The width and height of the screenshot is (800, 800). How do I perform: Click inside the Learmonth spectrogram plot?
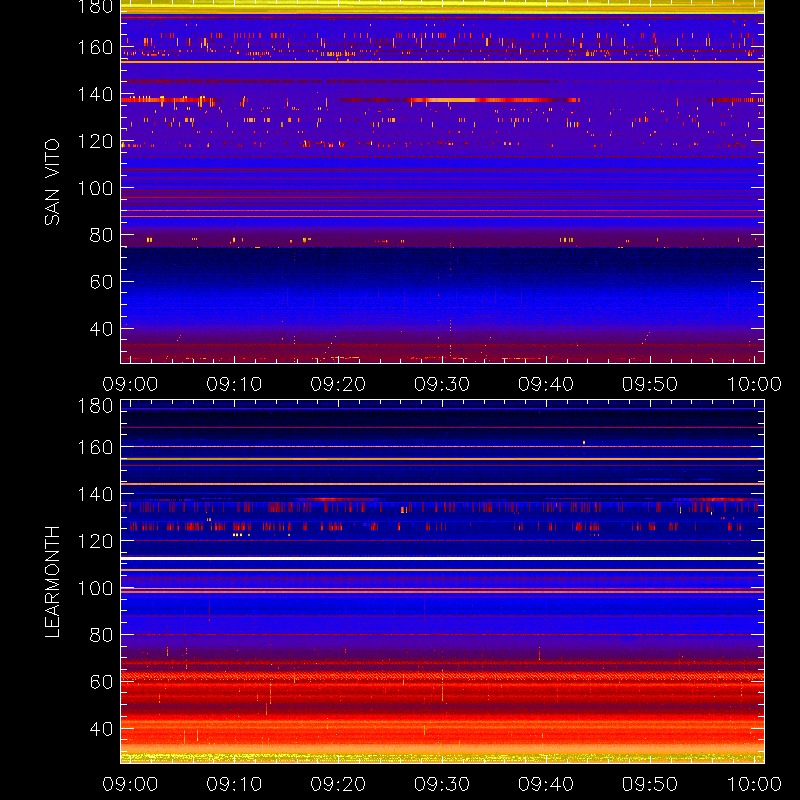tap(442, 582)
